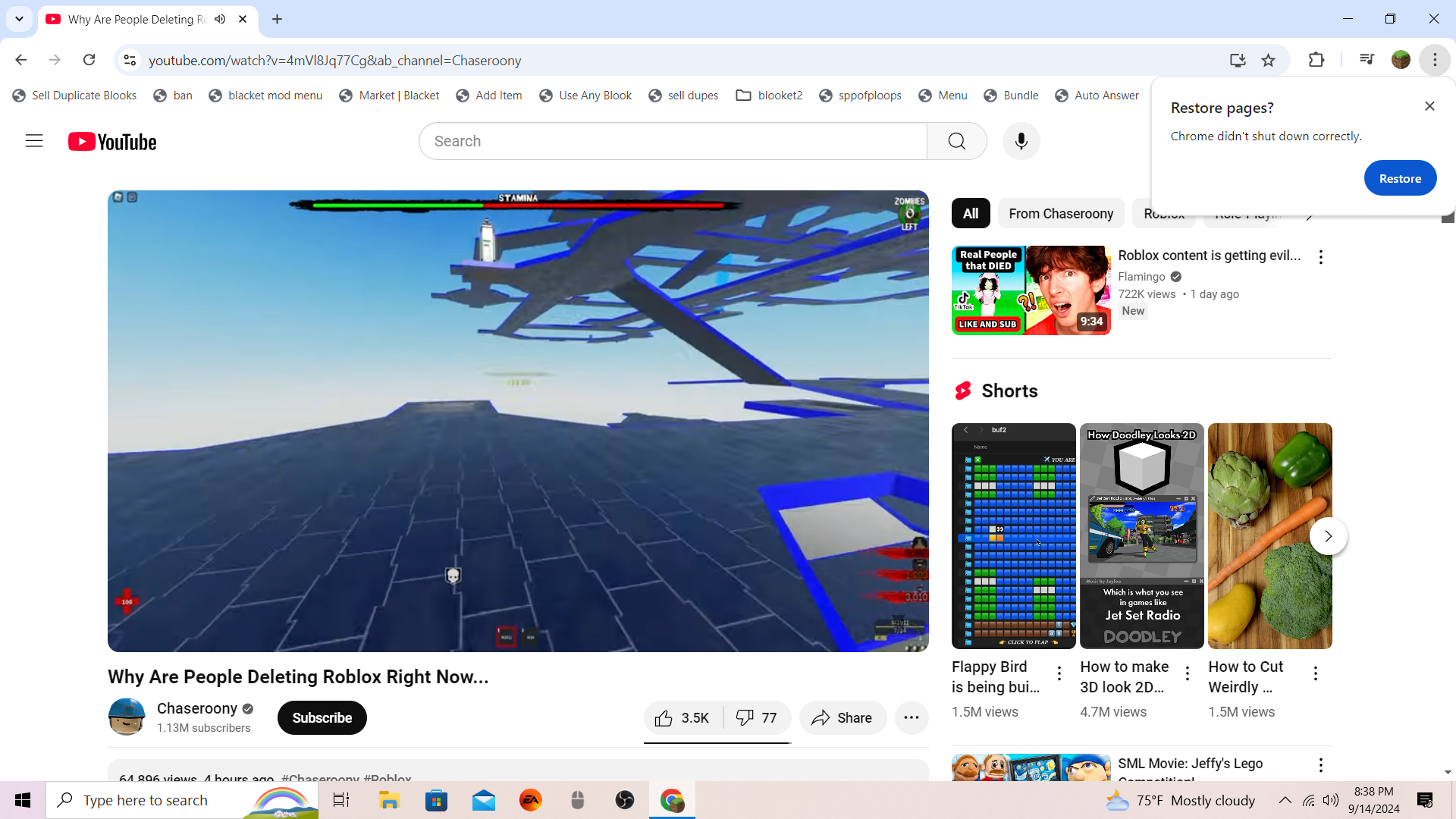This screenshot has width=1456, height=819.
Task: Subscribe to Chaseroony channel
Action: 322,718
